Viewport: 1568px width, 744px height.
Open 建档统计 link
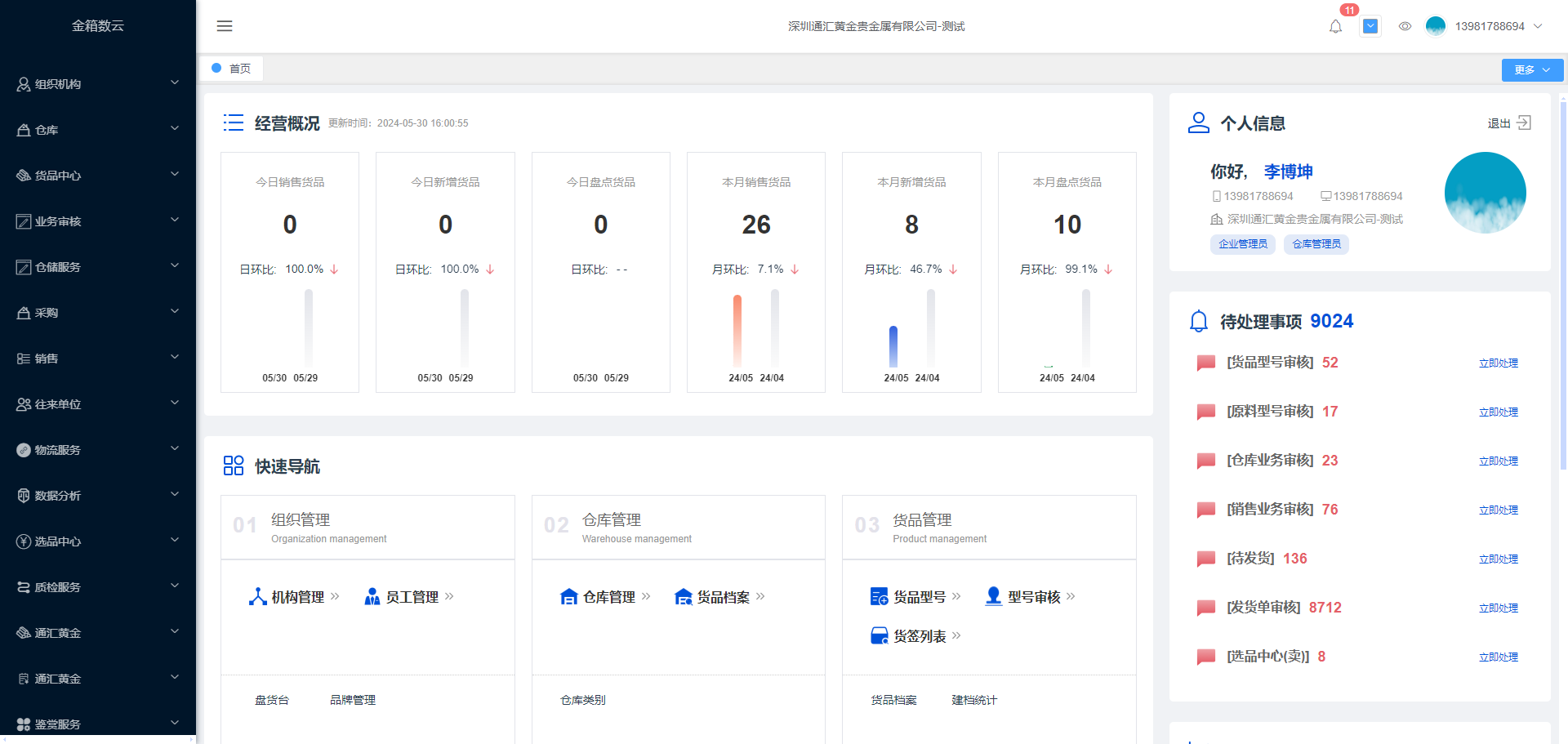pyautogui.click(x=974, y=700)
